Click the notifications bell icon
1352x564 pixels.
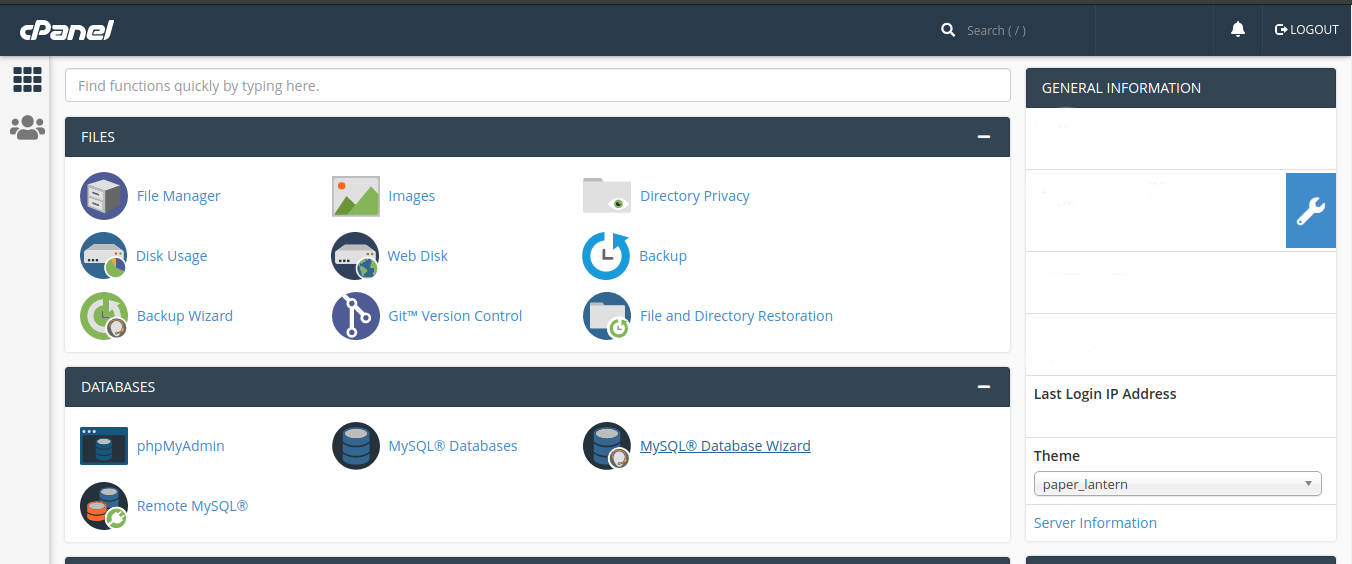(1238, 30)
